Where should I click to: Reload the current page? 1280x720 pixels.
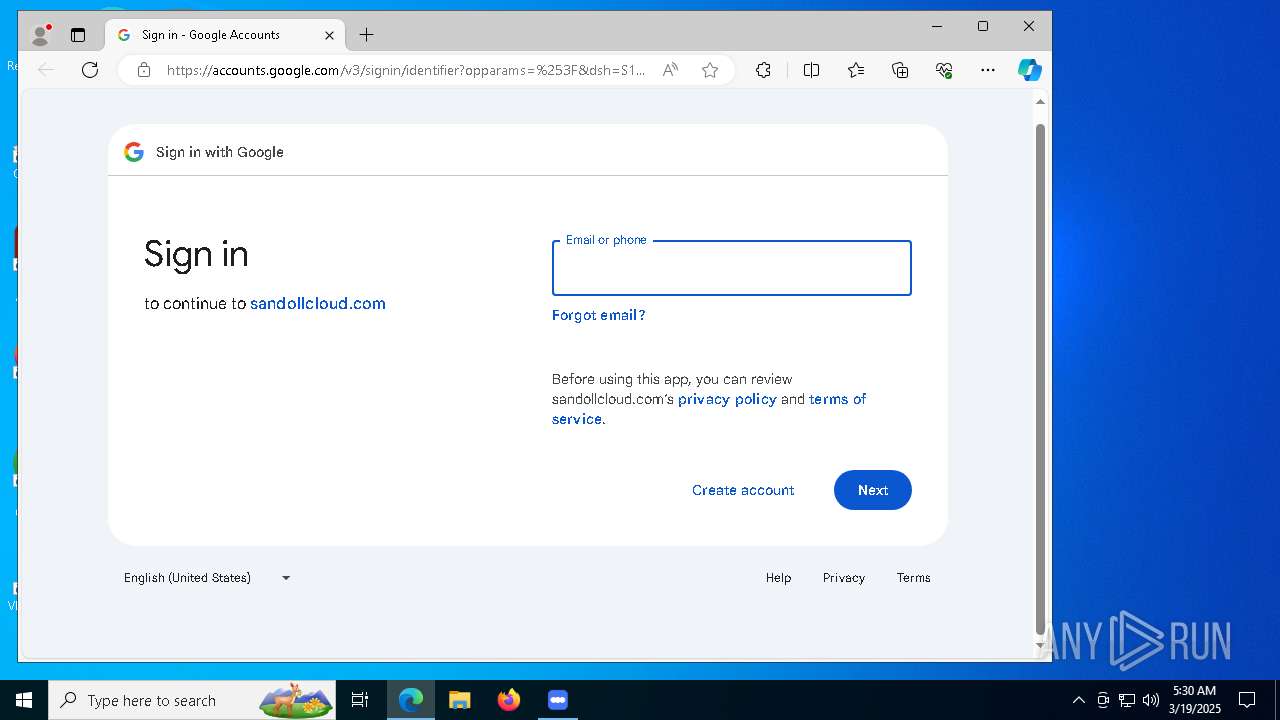[90, 70]
